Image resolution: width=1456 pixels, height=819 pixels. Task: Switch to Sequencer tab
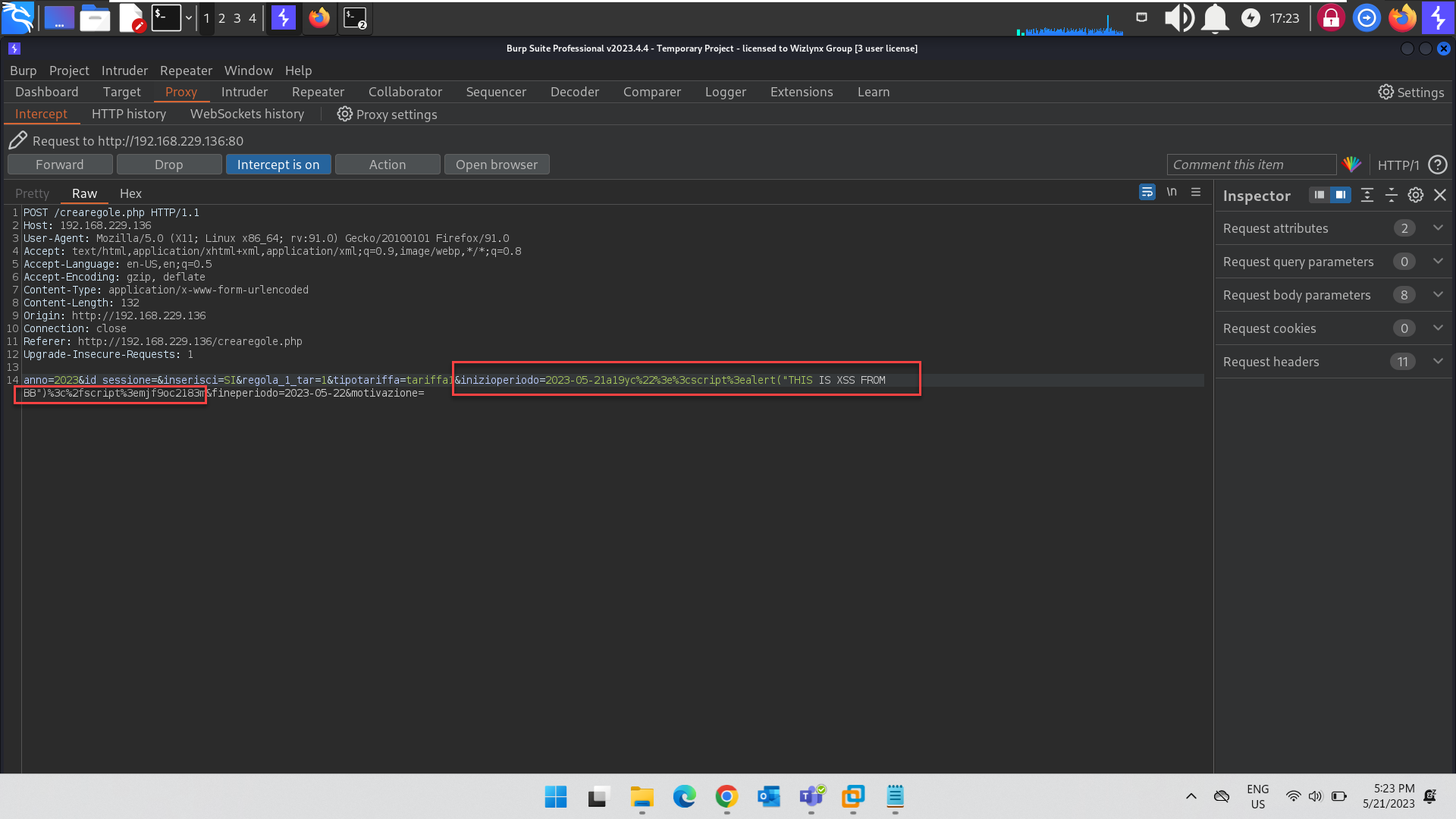[496, 92]
